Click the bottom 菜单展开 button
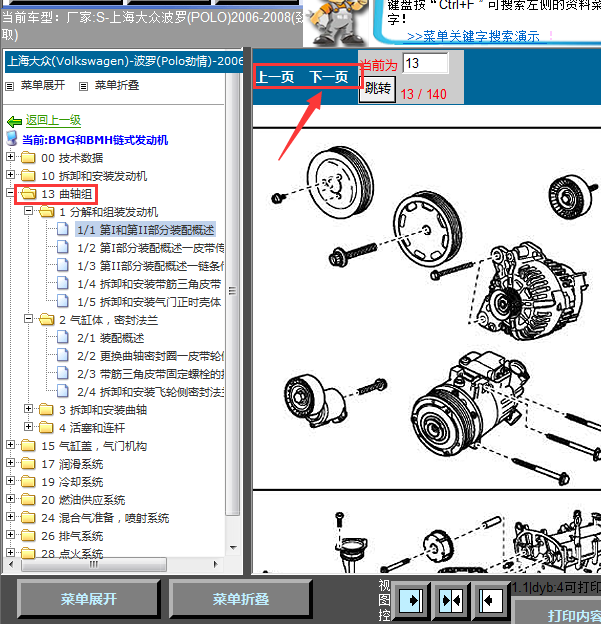 (89, 599)
